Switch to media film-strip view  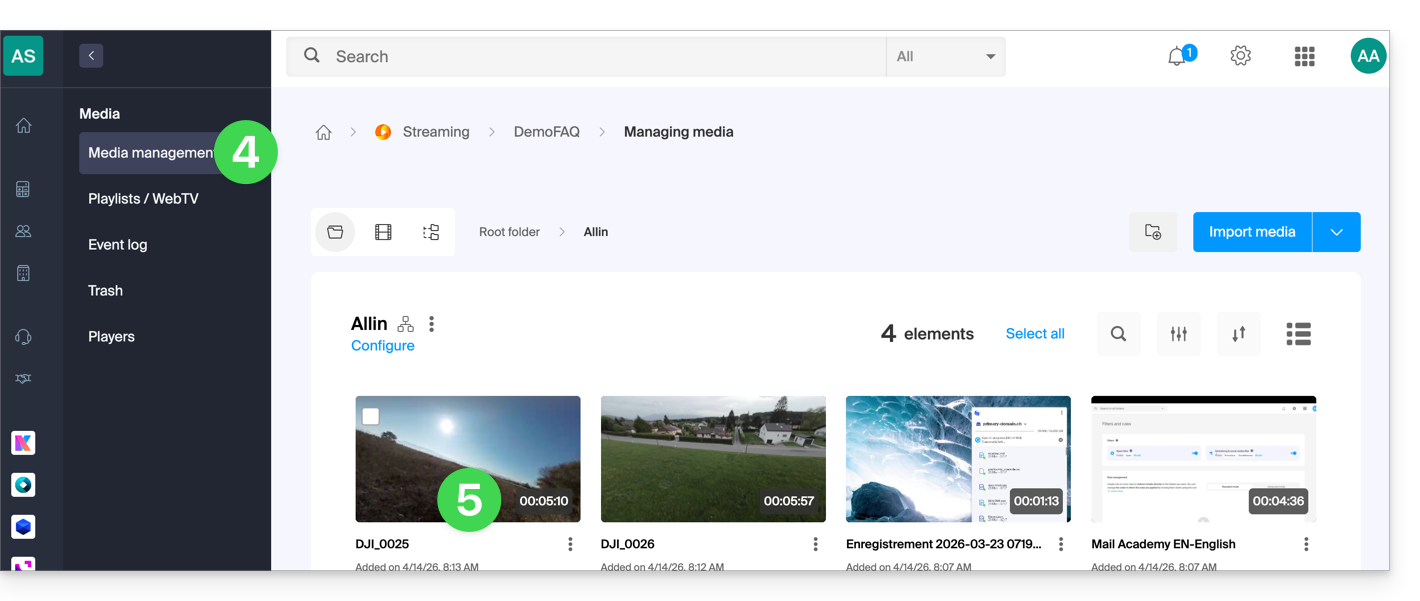(x=383, y=232)
